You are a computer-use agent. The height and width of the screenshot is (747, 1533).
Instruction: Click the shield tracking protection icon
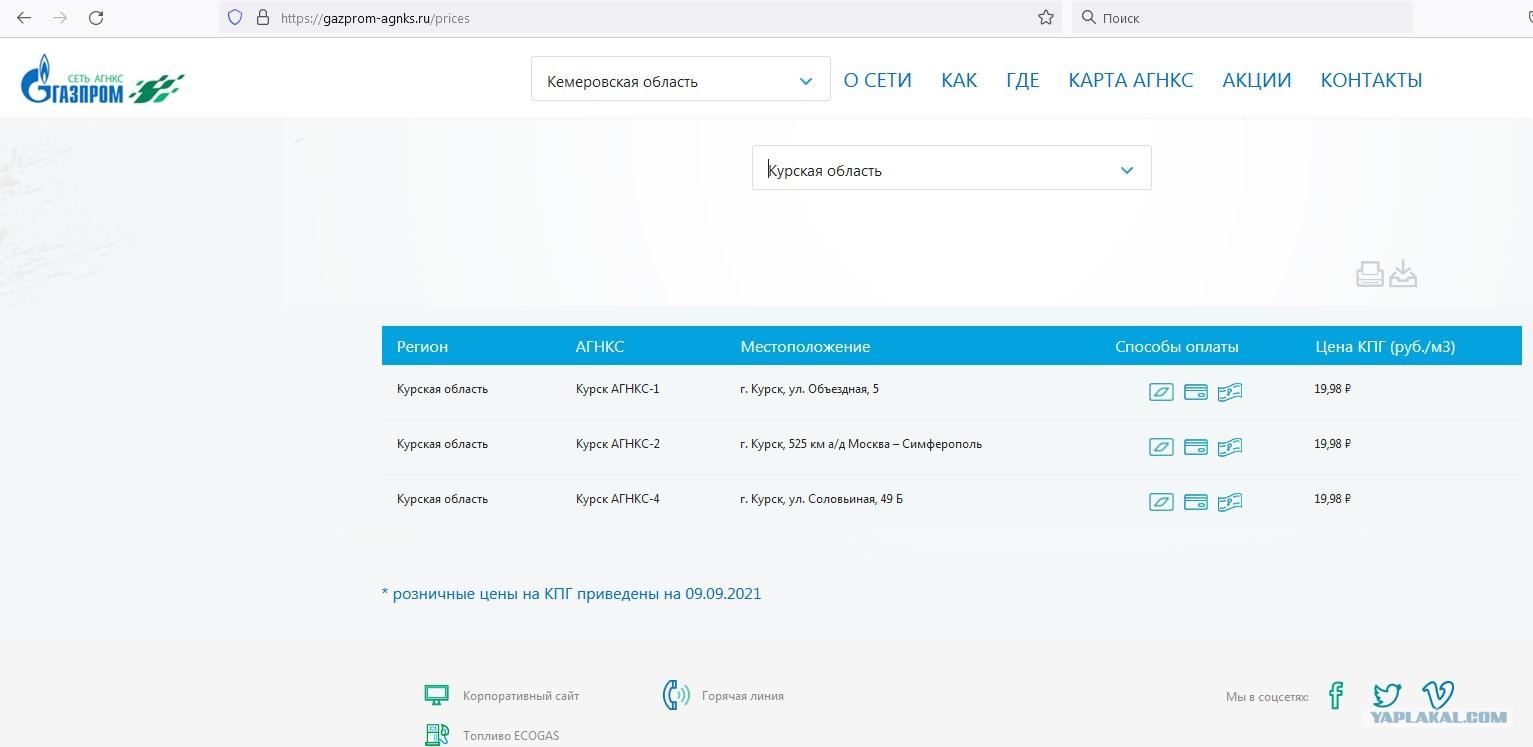click(235, 17)
